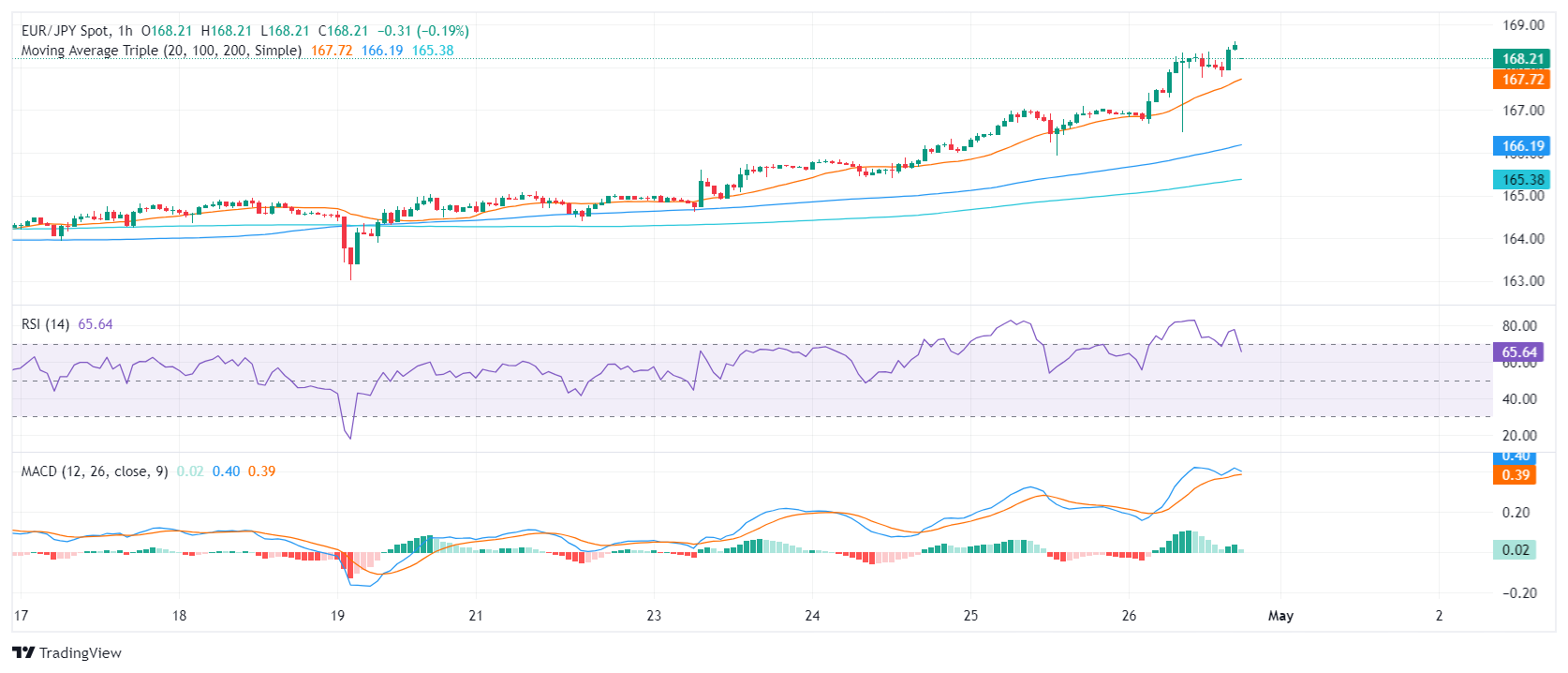Viewport: 1568px width, 673px height.
Task: Click the orange 167.72 price axis tag
Action: (1522, 80)
